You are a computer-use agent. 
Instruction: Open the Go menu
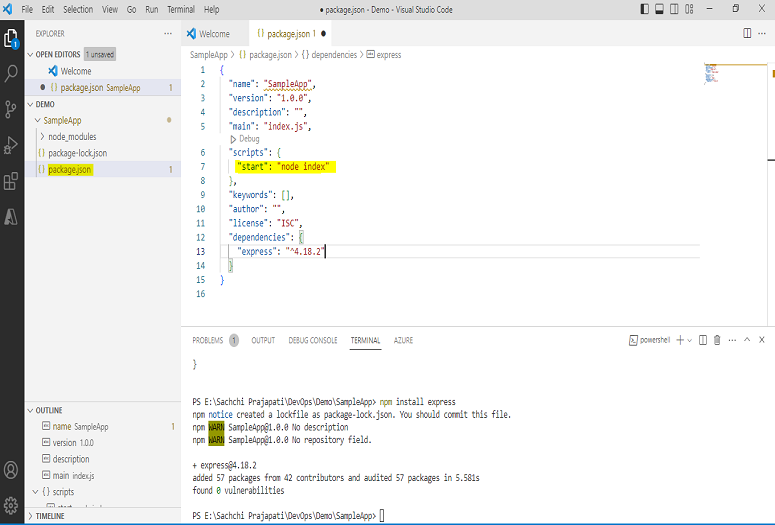click(x=131, y=9)
